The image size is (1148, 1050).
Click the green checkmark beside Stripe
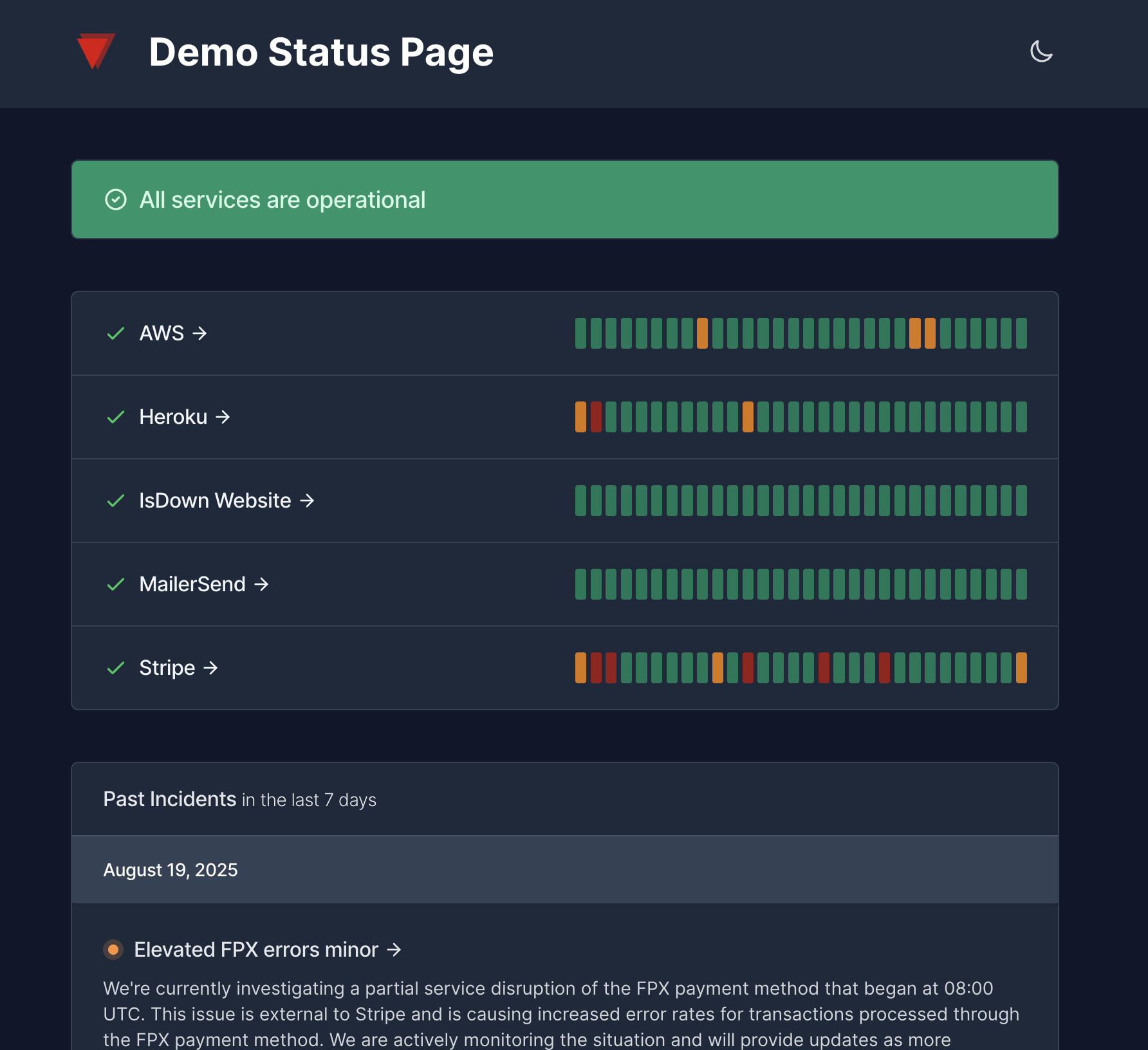coord(116,668)
